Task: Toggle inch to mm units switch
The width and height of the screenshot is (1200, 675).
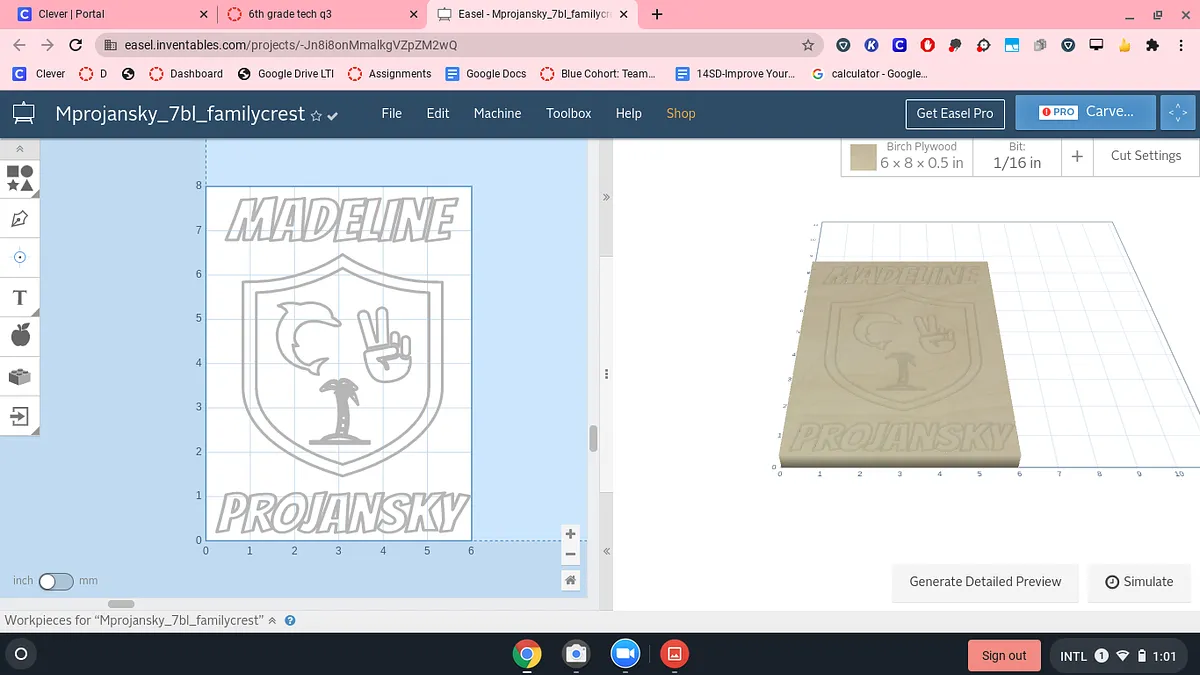Action: coord(56,581)
